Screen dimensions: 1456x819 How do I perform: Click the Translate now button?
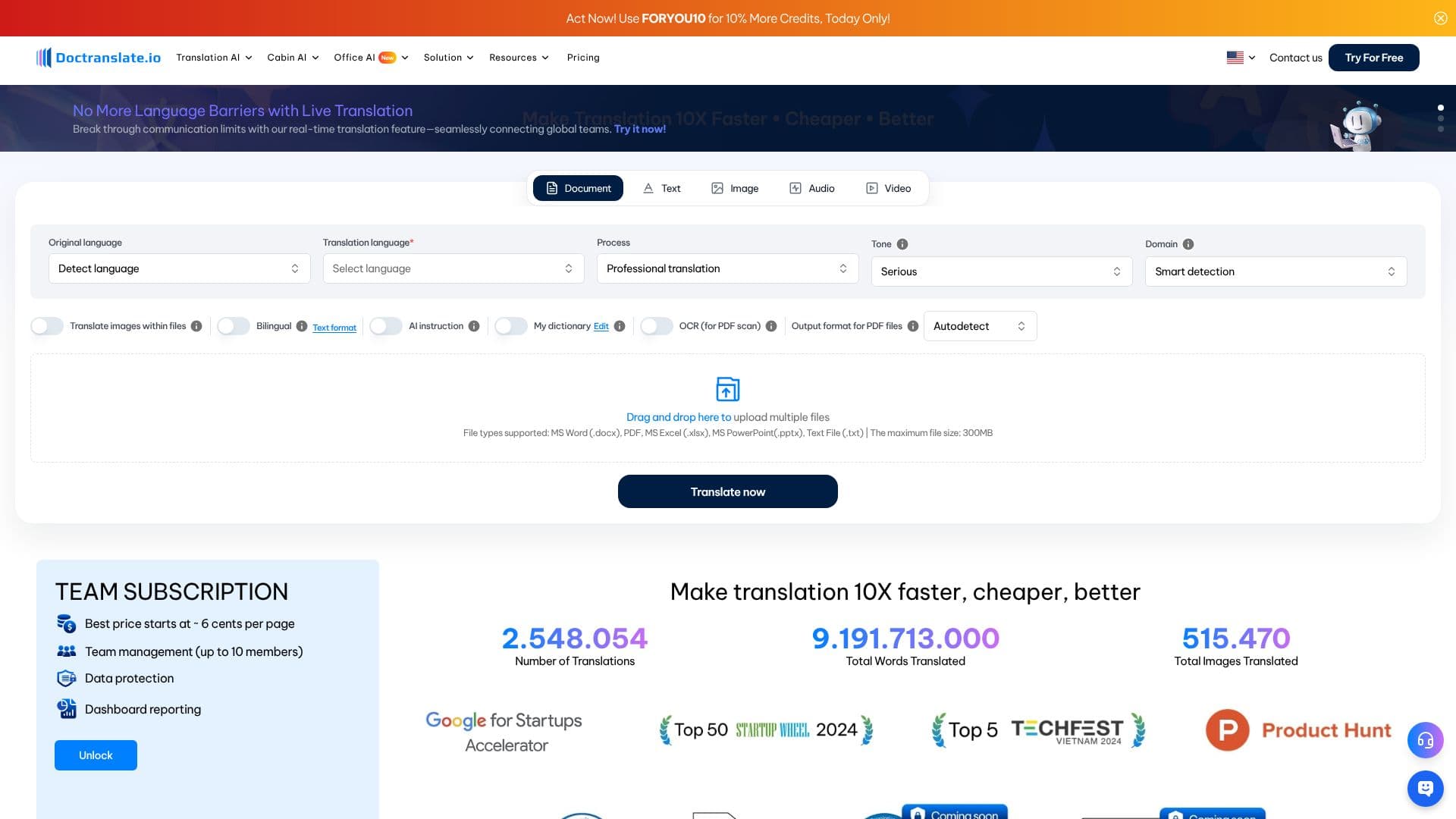coord(728,491)
